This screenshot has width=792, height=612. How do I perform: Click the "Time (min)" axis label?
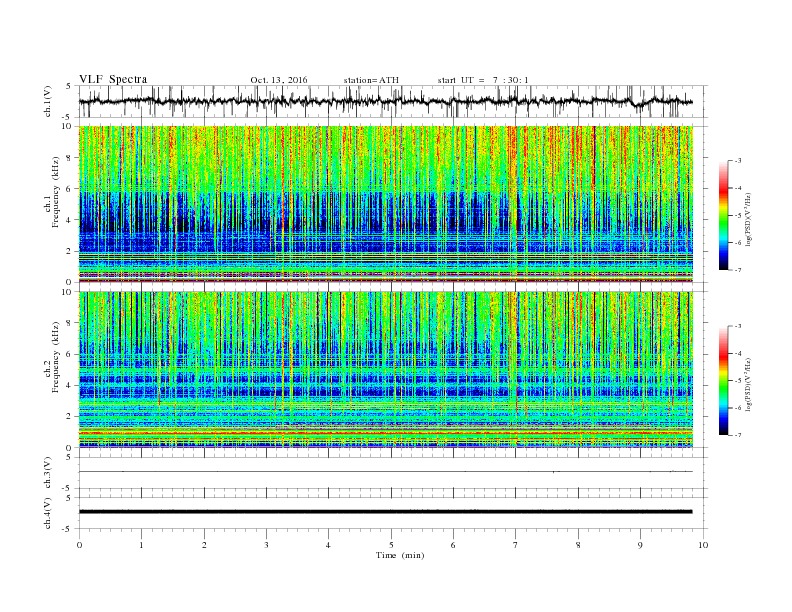(x=400, y=555)
